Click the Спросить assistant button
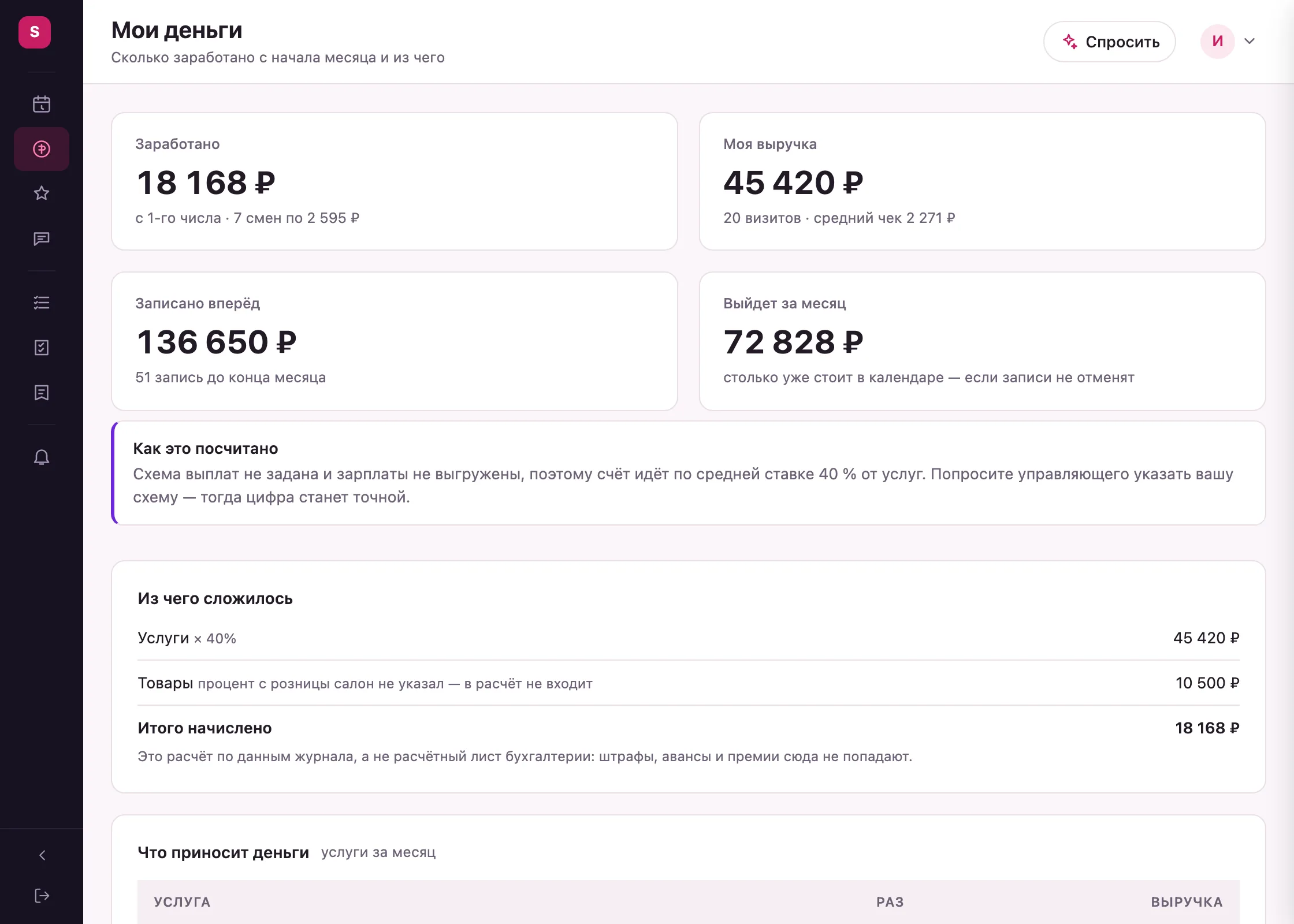1294x924 pixels. [1109, 42]
